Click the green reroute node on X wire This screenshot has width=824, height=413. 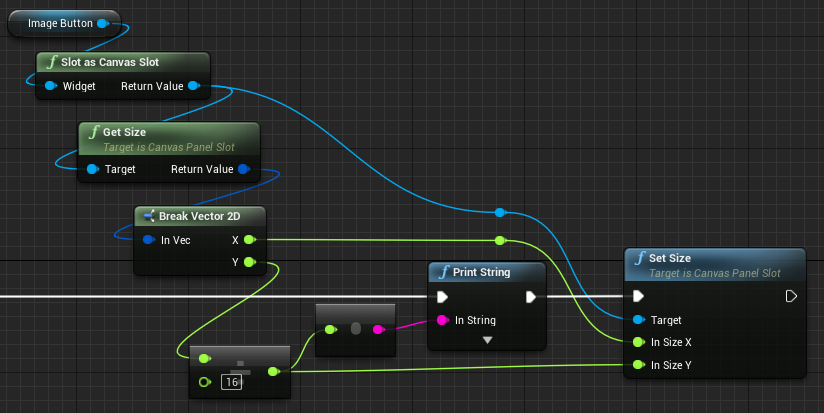pos(500,241)
